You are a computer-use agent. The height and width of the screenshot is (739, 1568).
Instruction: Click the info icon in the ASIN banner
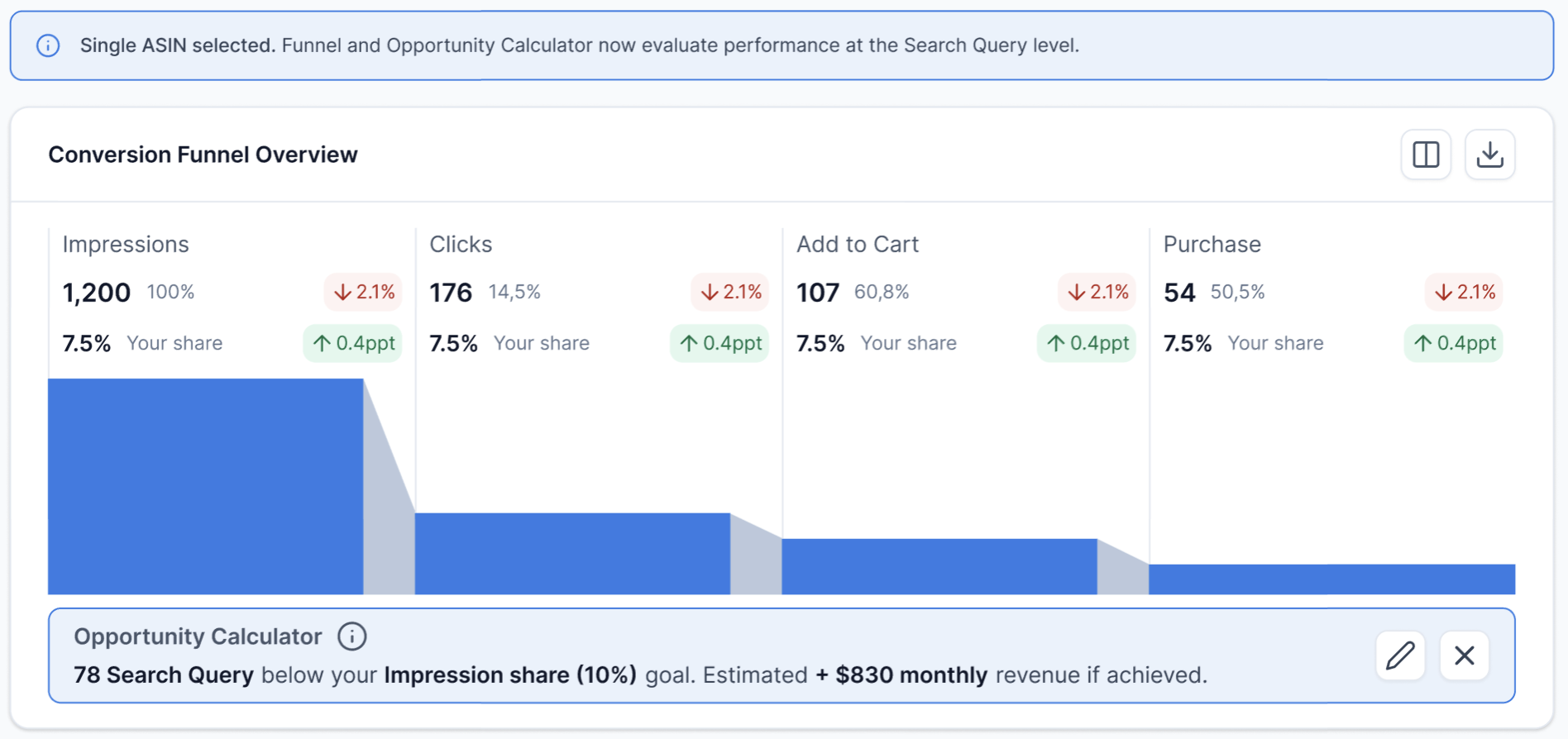[x=49, y=45]
